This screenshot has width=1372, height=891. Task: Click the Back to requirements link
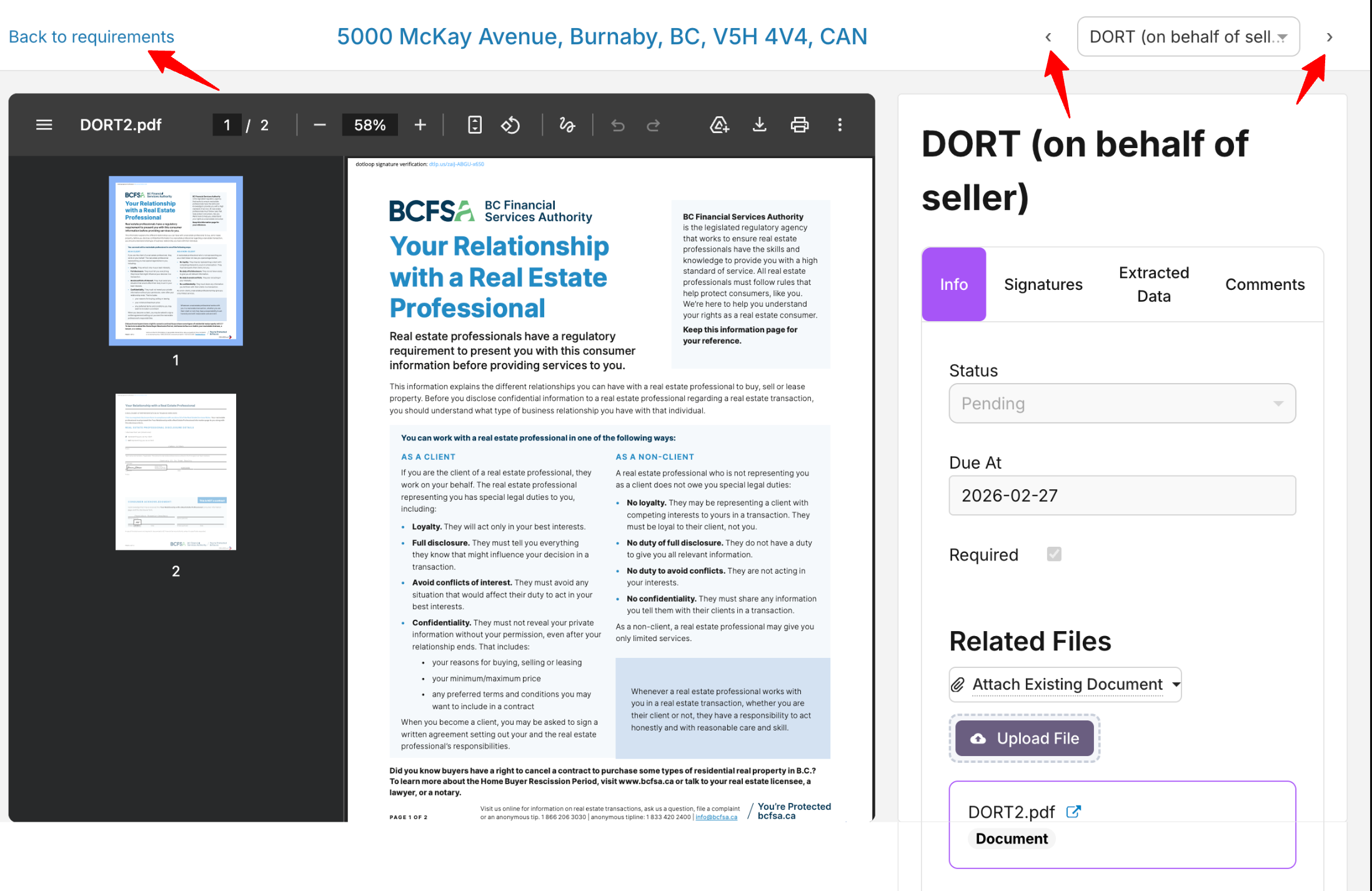coord(91,37)
